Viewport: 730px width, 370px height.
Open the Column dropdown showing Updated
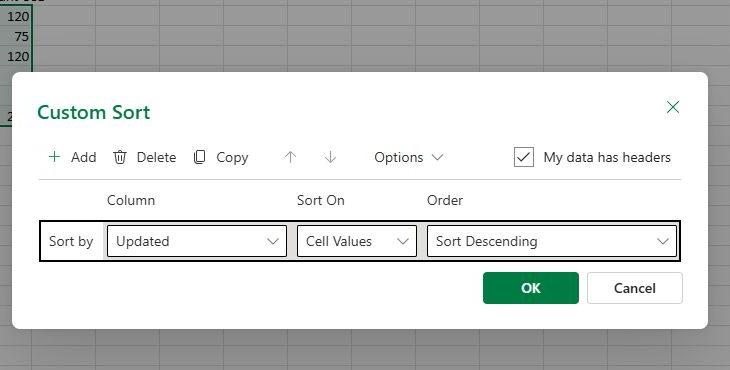196,241
